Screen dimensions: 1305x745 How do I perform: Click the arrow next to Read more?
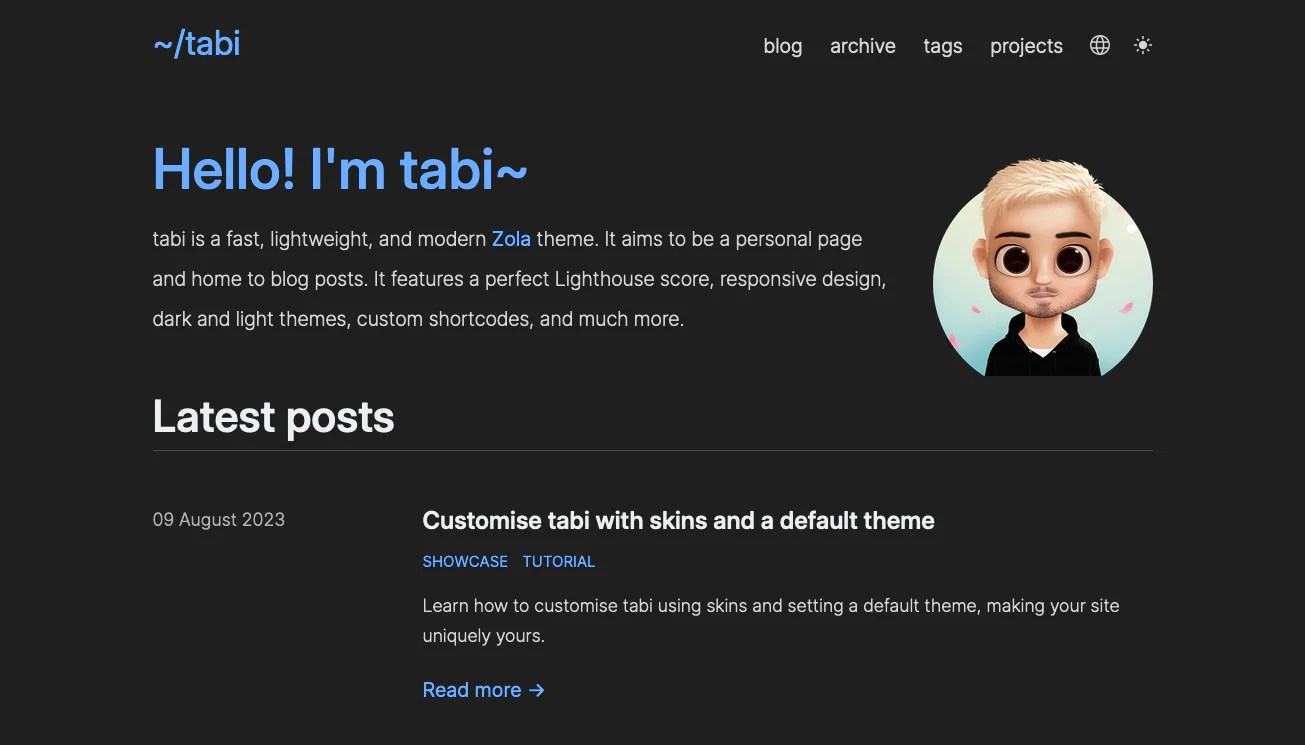(536, 690)
